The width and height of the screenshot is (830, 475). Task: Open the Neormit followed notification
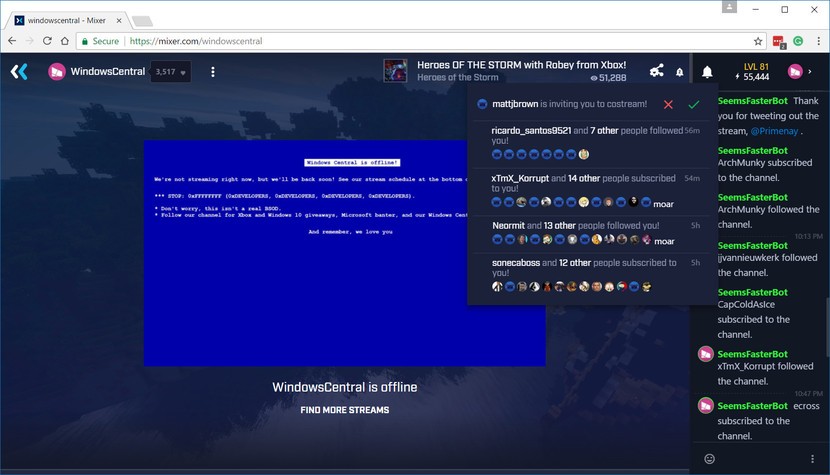(x=589, y=234)
